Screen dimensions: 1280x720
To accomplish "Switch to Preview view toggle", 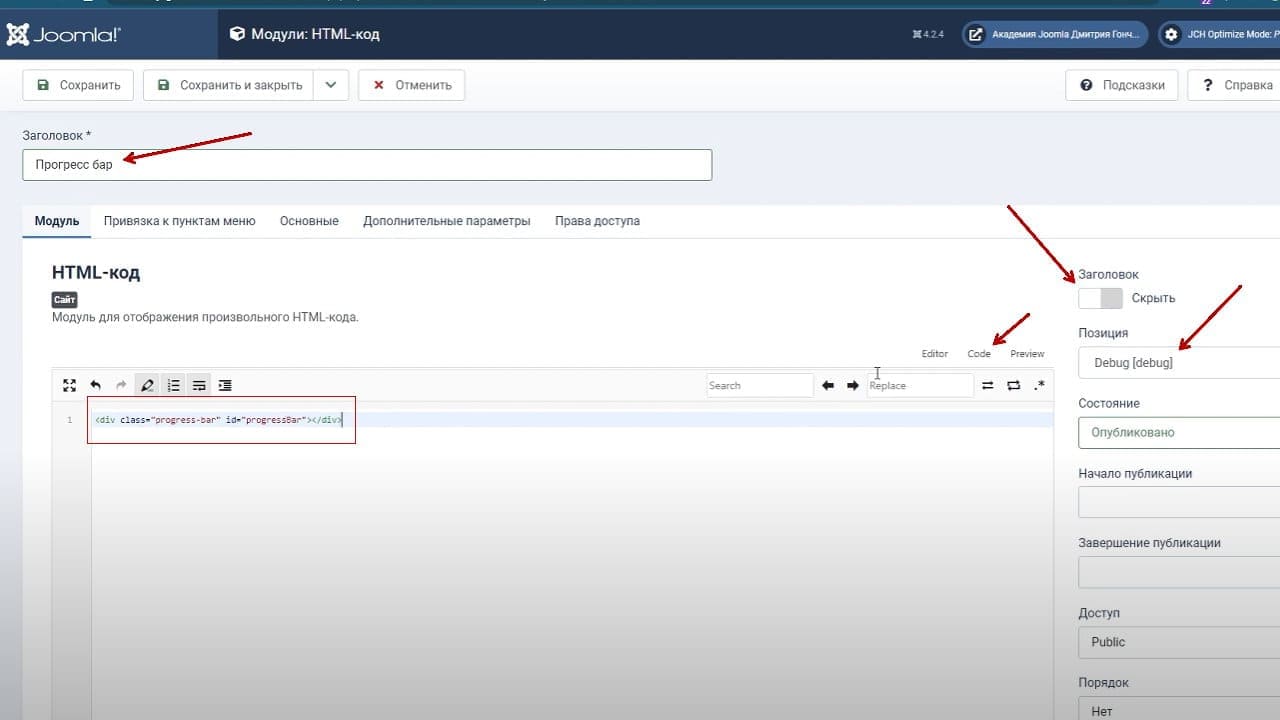I will (x=1027, y=353).
